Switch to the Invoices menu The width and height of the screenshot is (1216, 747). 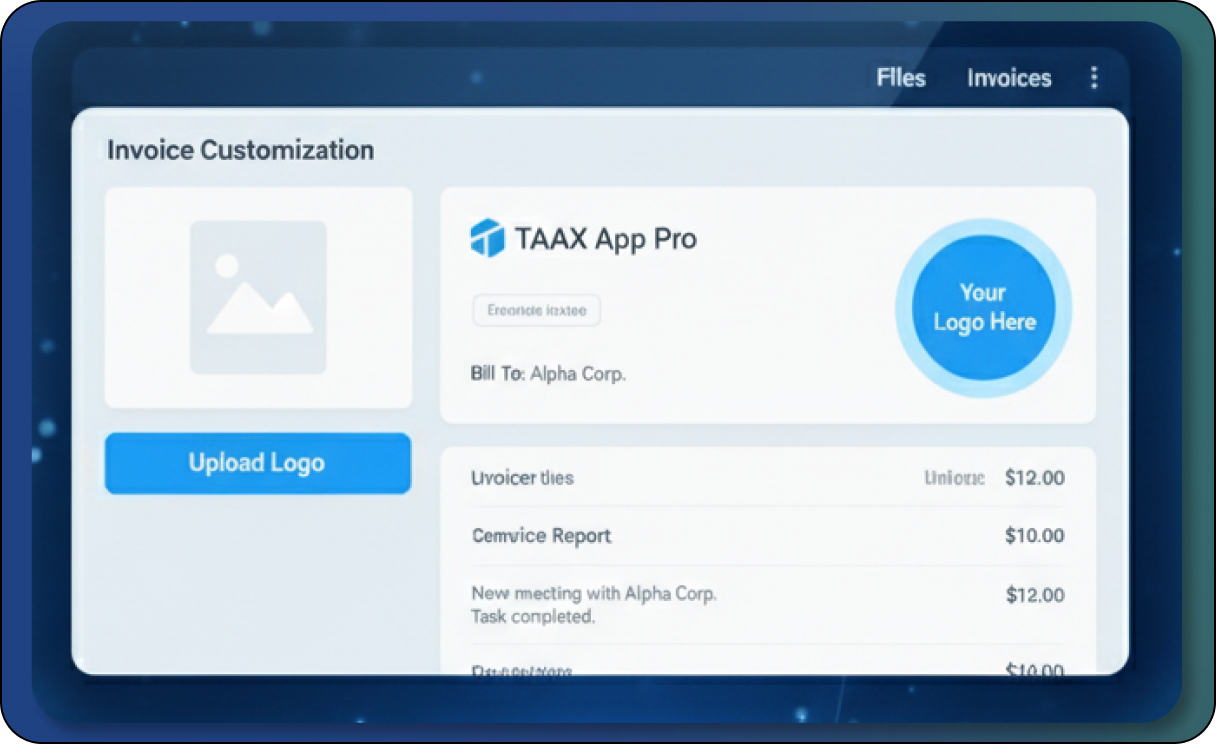[x=1009, y=78]
